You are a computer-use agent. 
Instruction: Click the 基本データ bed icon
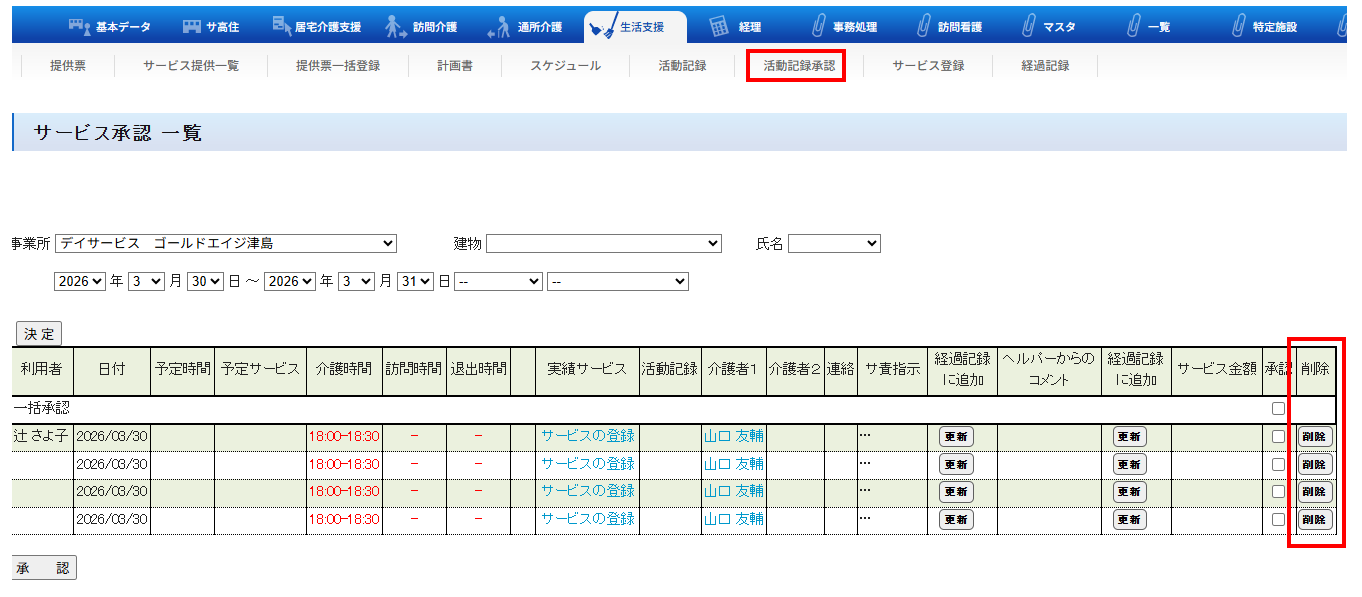[80, 27]
